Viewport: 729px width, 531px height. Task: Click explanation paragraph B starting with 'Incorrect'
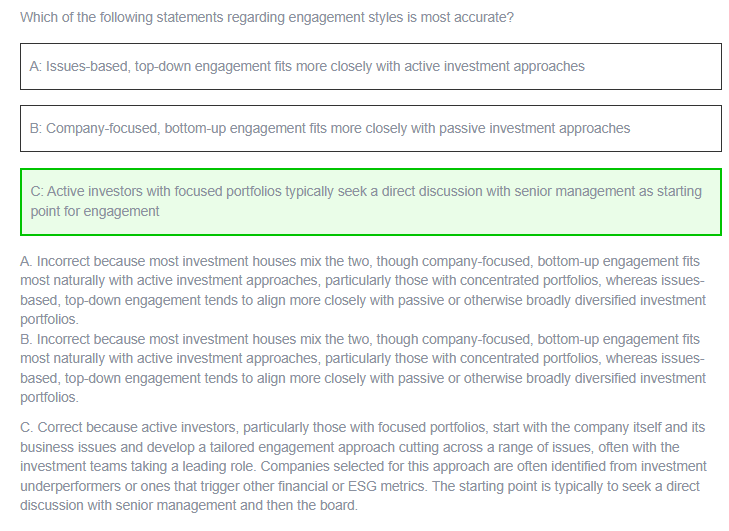(363, 368)
